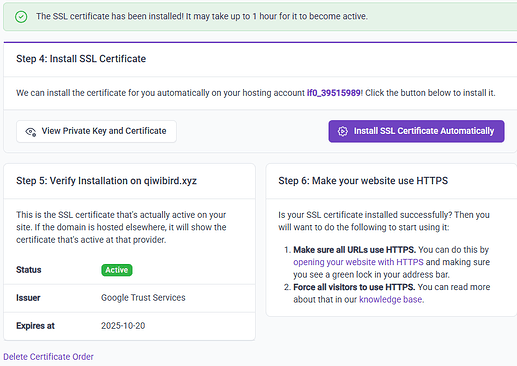Click 'Force all visitors to use HTTPS' text
Screen dimensions: 517x366
(x=354, y=287)
